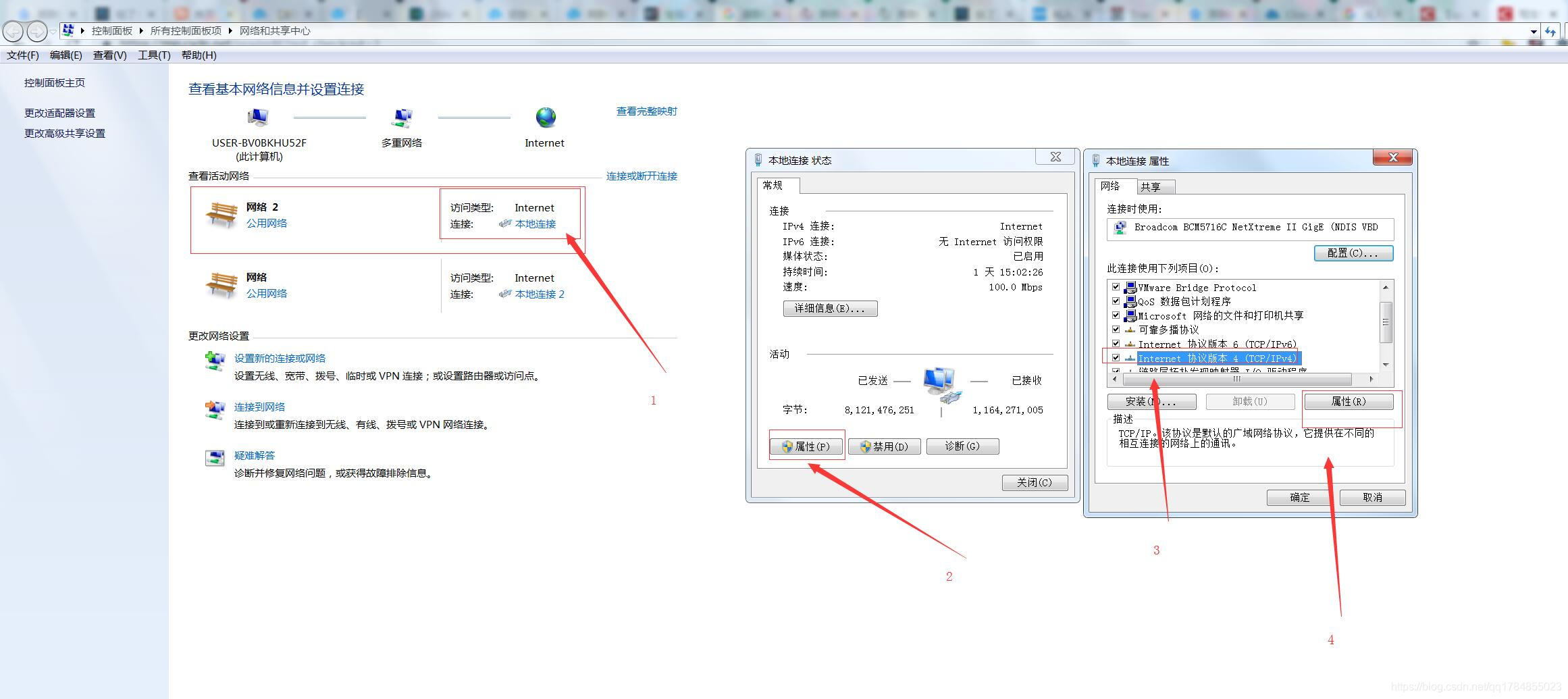Click the bench icon for 网络 2
Screen dimensions: 1568x699
(x=222, y=214)
